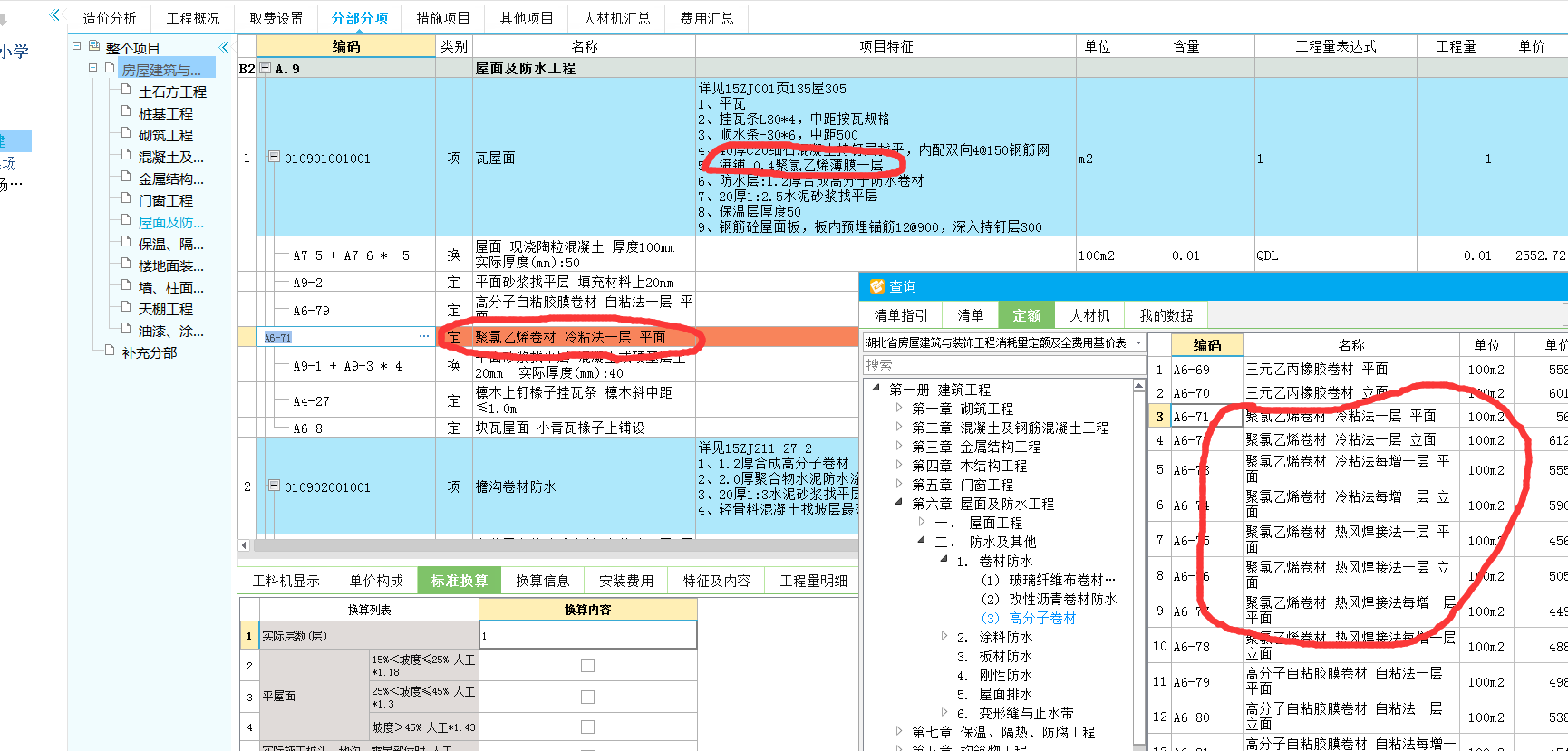Expand 第一章 砌筑工程 in the query tree
1568x751 pixels.
(899, 409)
